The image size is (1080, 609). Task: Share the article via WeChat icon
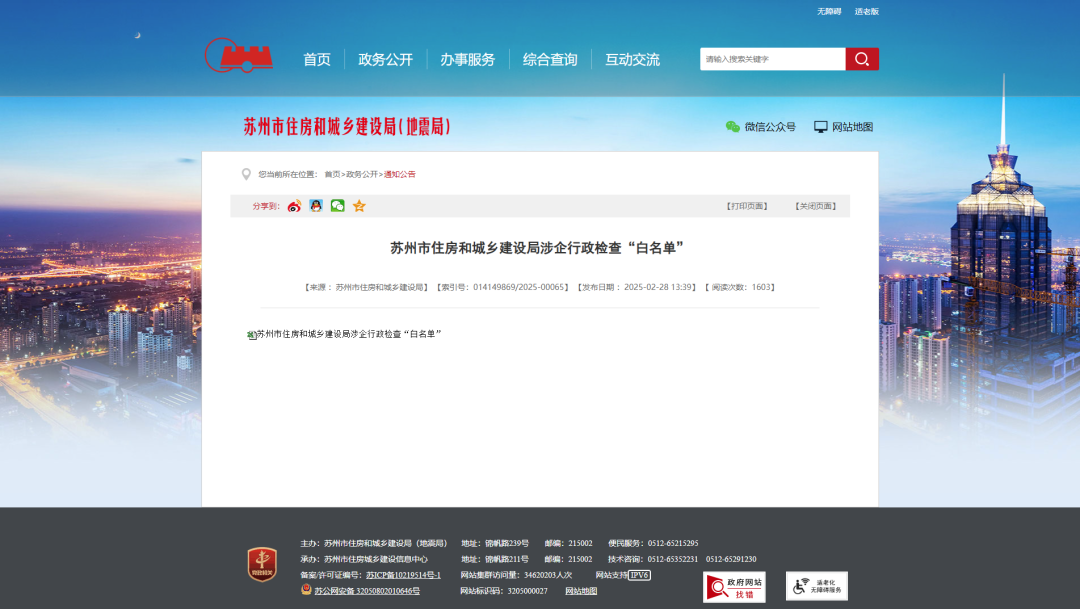coord(338,206)
